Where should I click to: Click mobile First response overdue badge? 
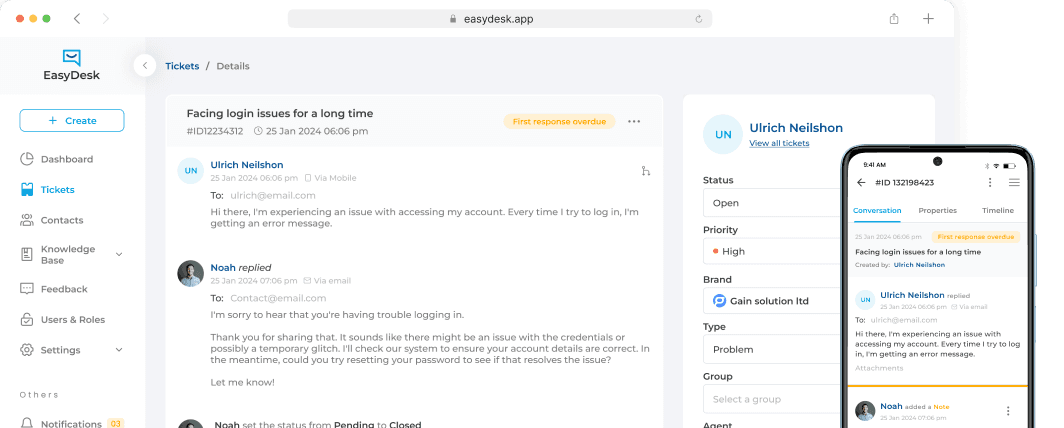(976, 237)
